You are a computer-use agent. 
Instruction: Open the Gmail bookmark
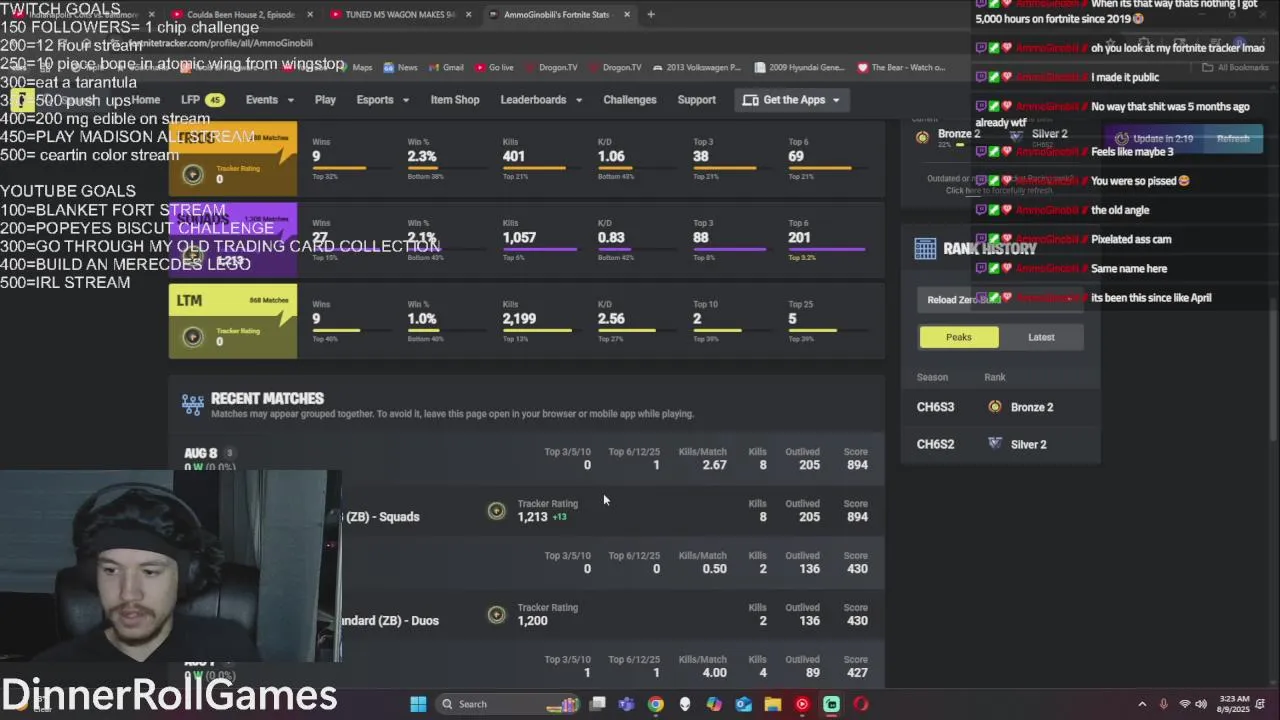pos(446,67)
